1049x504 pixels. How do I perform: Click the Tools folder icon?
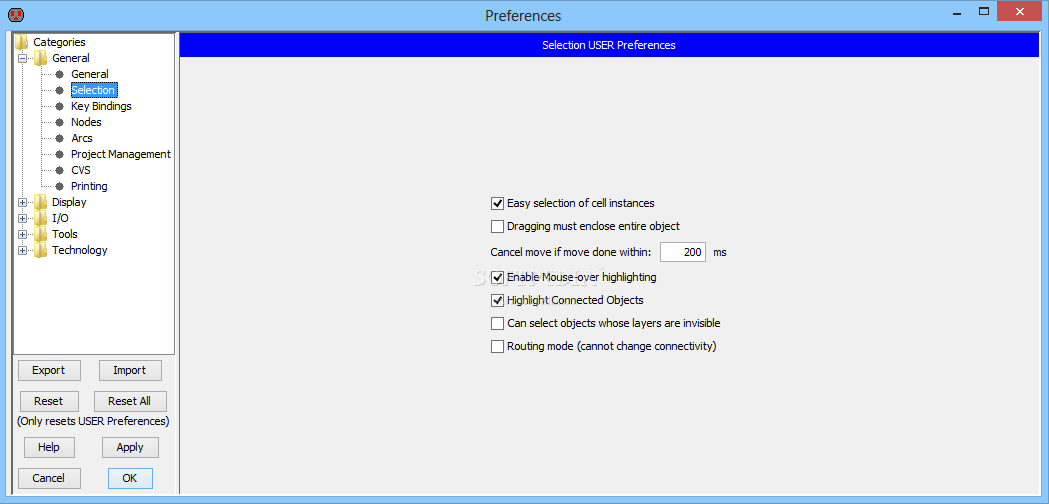(x=41, y=234)
